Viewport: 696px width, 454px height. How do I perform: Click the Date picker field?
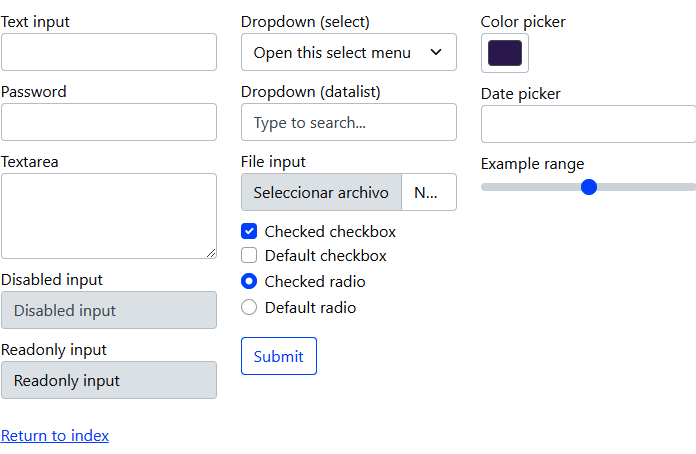coord(588,125)
